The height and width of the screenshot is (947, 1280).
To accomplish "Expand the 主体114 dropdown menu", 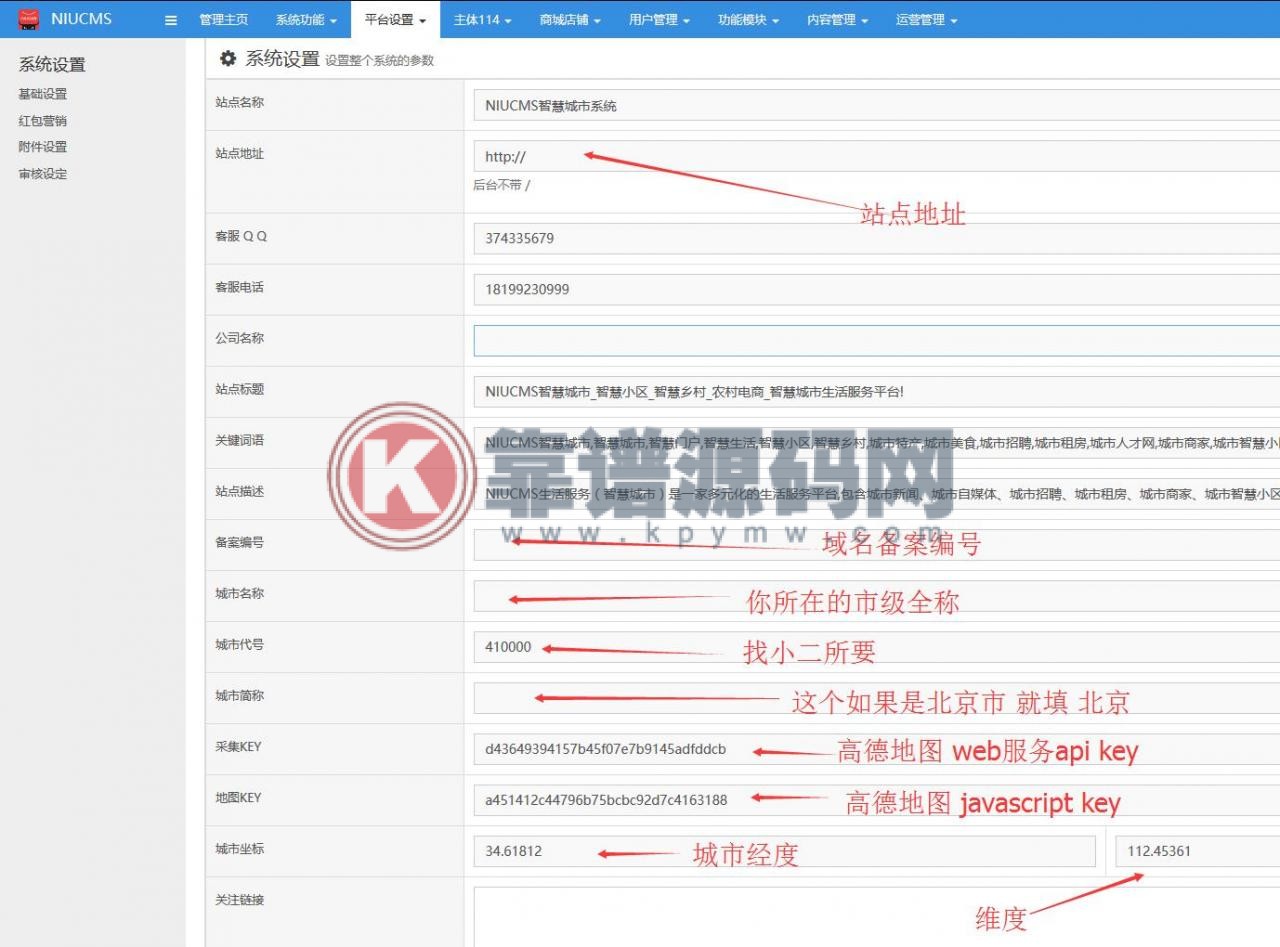I will (x=482, y=20).
